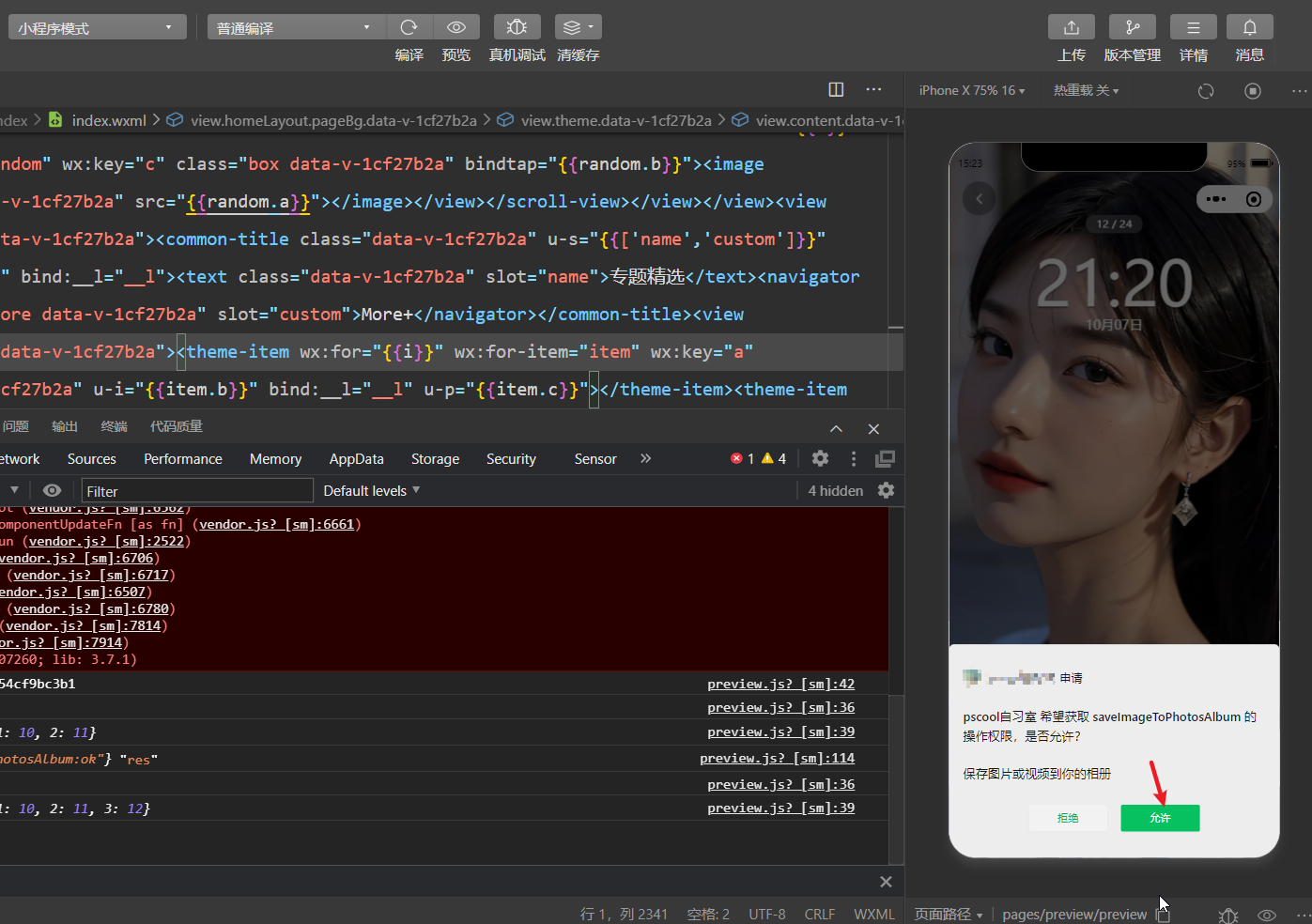Click the WXML language mode in the status bar

click(x=874, y=915)
